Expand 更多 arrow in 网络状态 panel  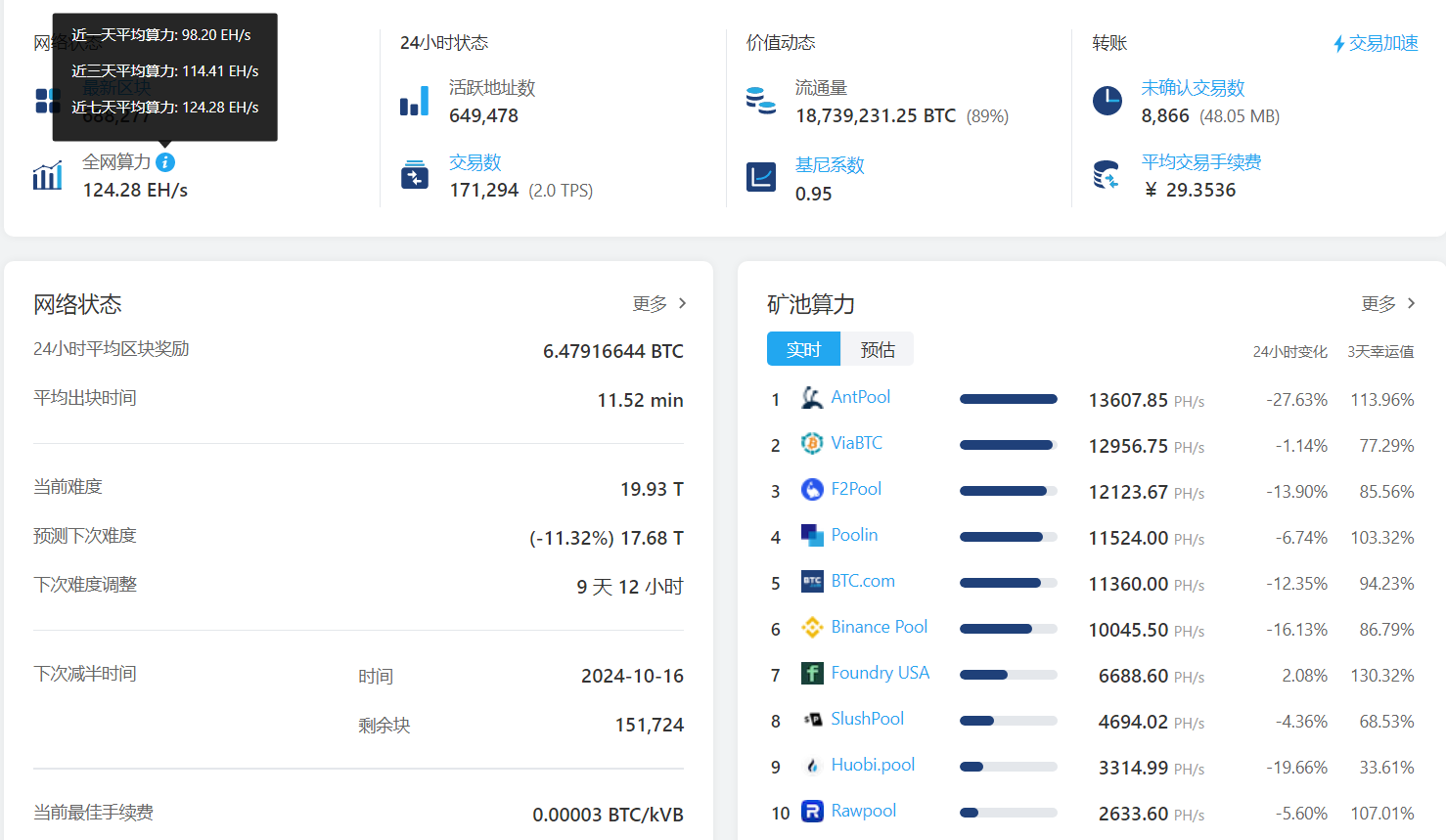[x=682, y=304]
